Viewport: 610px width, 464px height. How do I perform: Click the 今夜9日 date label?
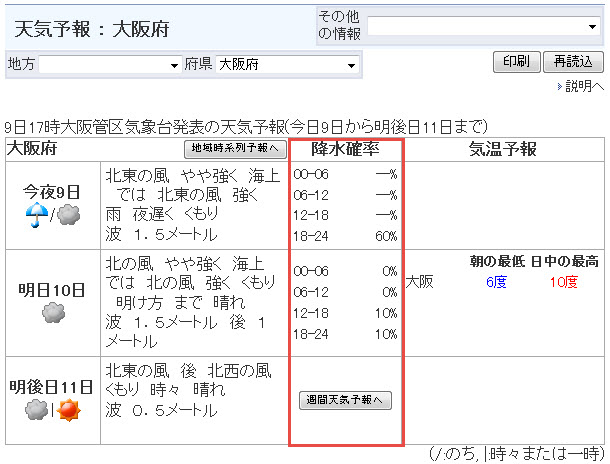(53, 191)
